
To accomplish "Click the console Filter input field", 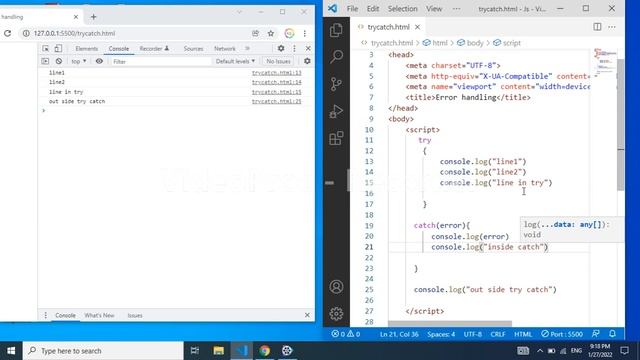I will pos(161,61).
